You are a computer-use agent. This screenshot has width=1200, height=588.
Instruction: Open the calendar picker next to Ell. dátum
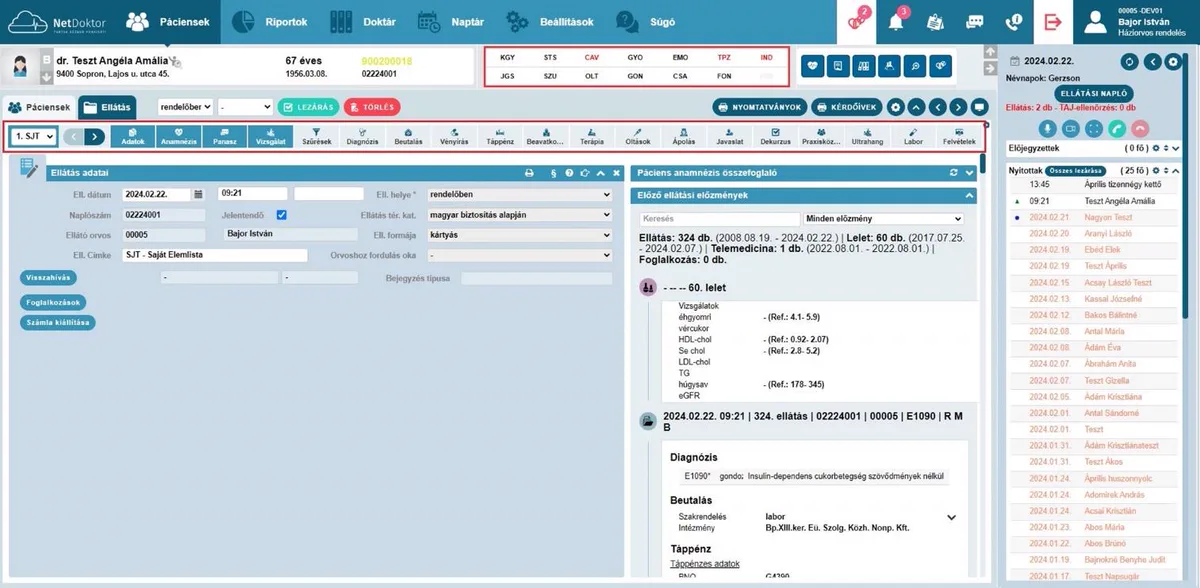click(198, 194)
